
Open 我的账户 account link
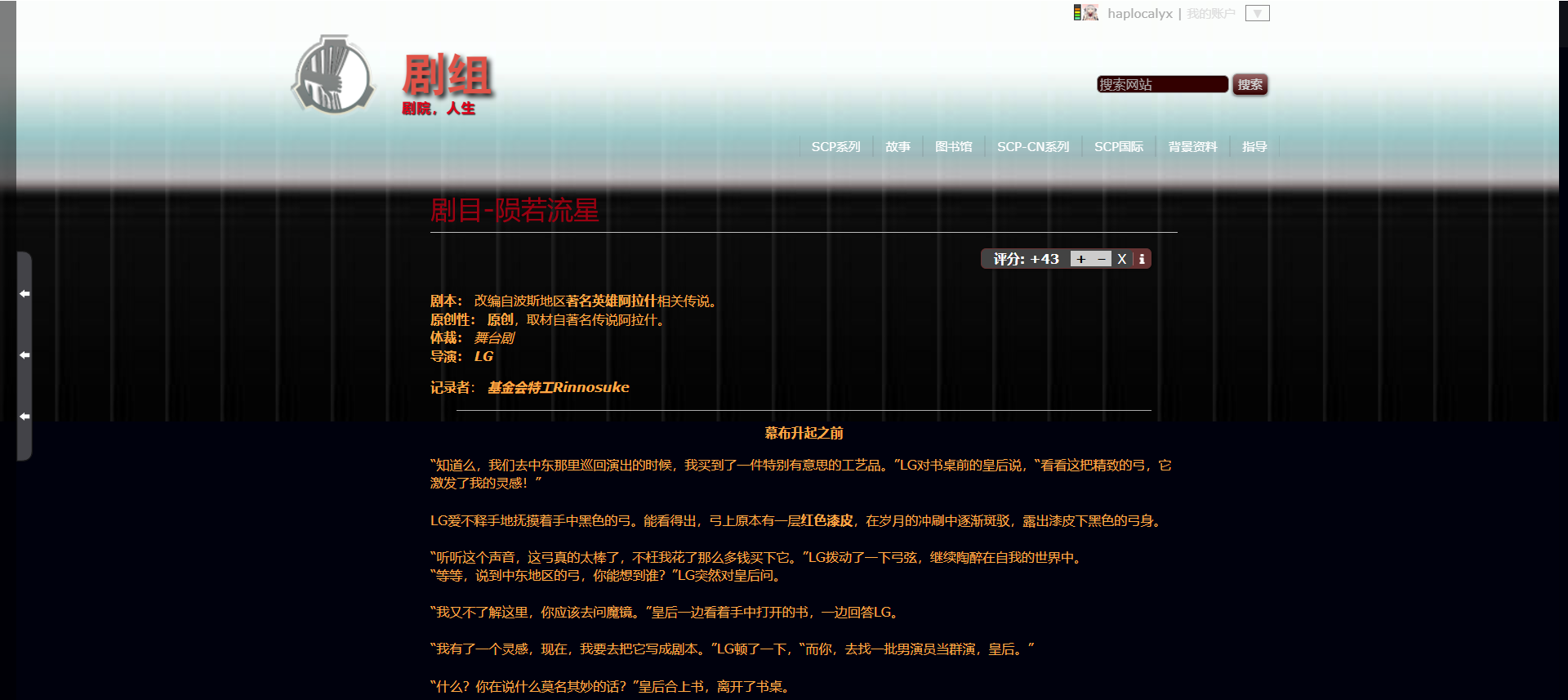point(1210,14)
